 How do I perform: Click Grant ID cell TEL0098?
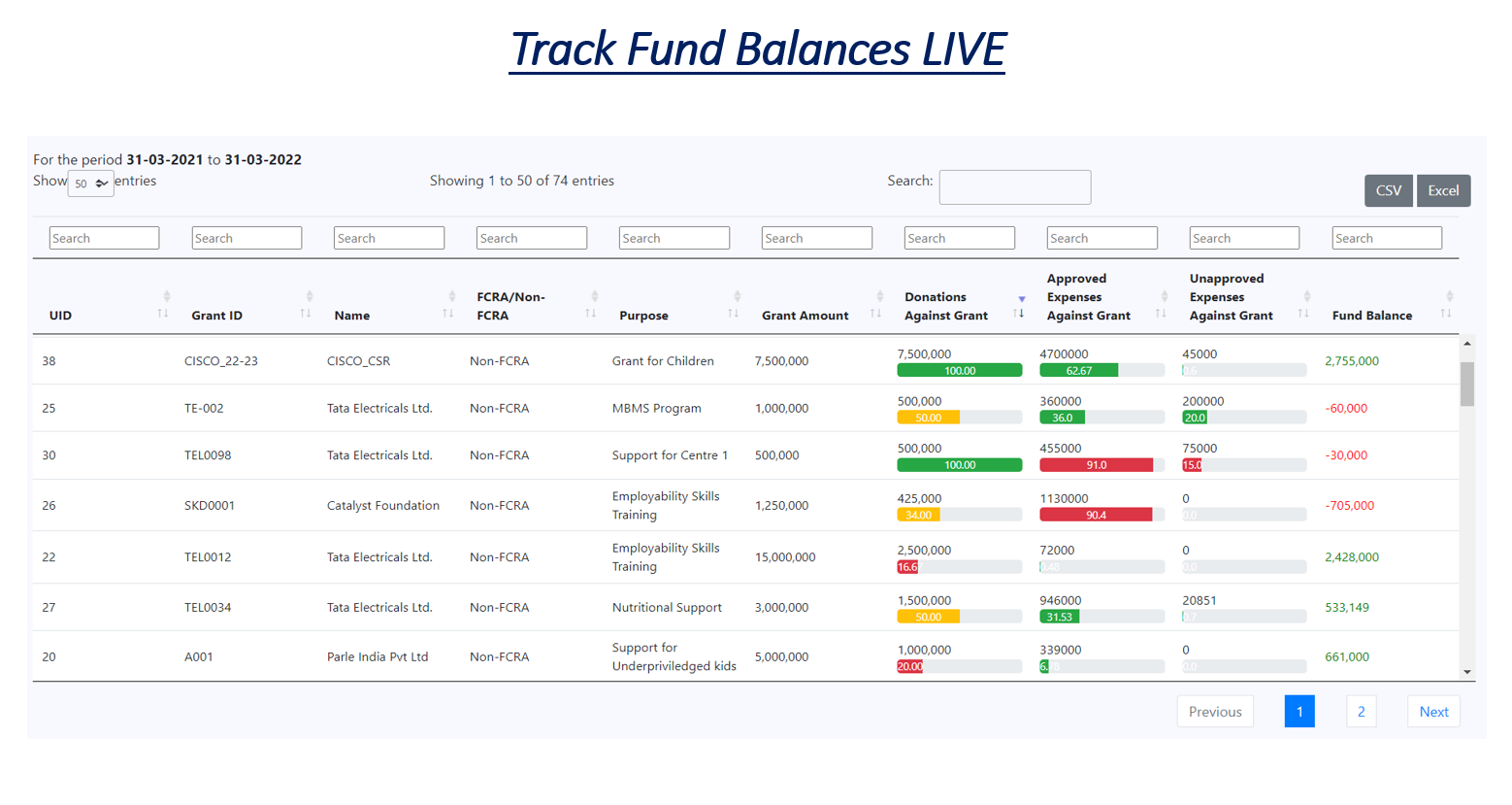(x=208, y=455)
